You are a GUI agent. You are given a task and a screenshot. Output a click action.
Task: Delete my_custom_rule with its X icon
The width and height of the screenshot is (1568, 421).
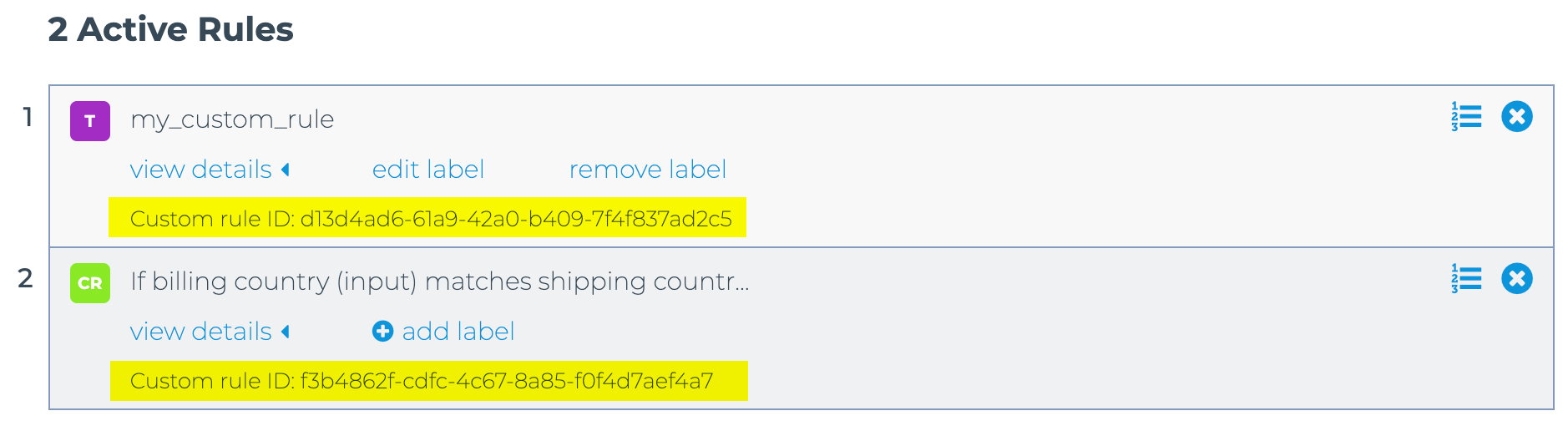(x=1517, y=117)
